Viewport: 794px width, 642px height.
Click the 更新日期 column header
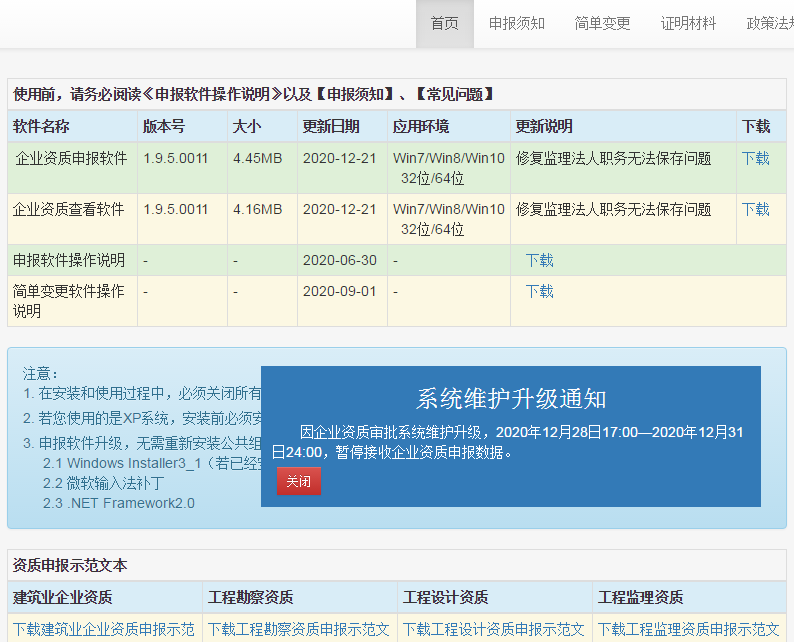pyautogui.click(x=331, y=127)
